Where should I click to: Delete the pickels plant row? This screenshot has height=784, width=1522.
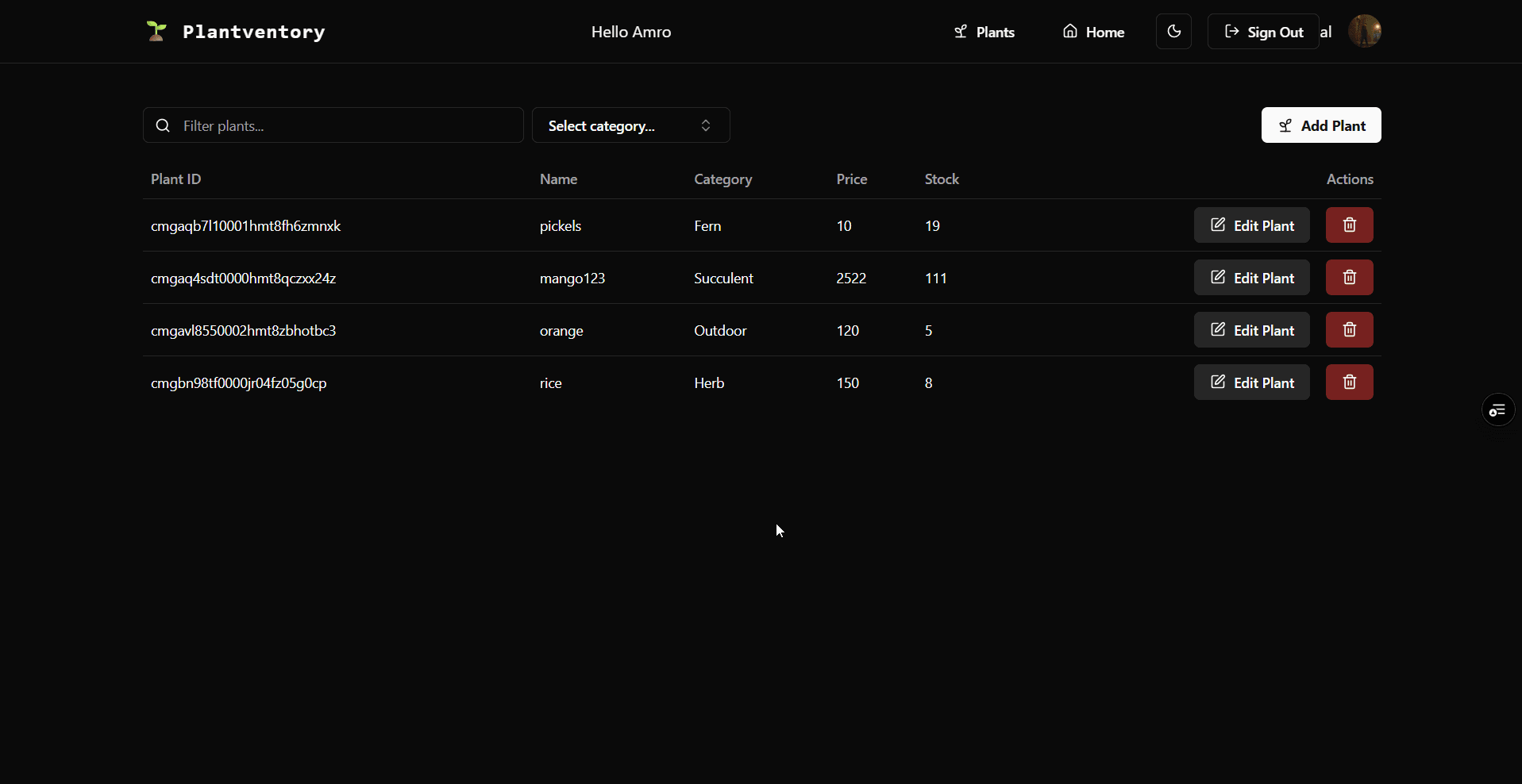[1349, 225]
